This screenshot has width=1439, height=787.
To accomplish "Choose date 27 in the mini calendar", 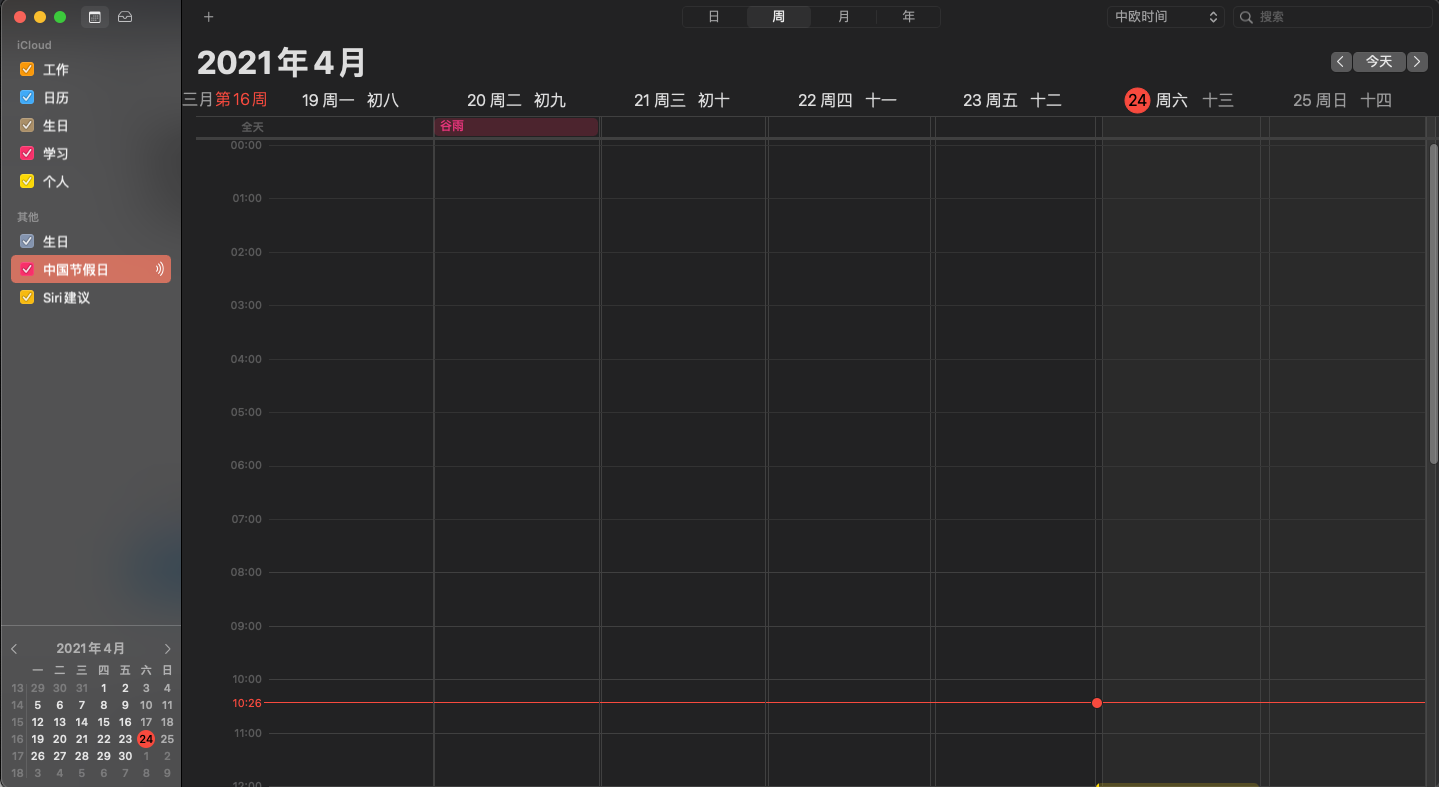I will click(x=59, y=756).
